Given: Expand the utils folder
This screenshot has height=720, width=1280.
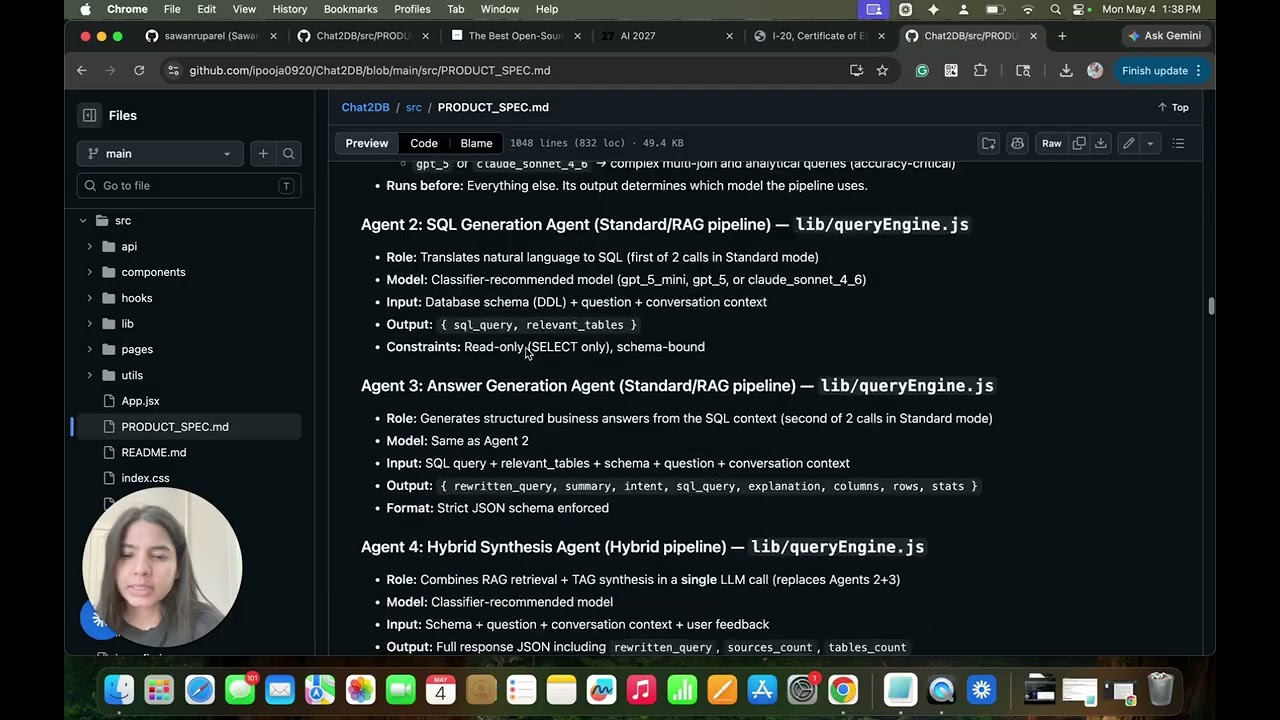Looking at the screenshot, I should tap(89, 375).
